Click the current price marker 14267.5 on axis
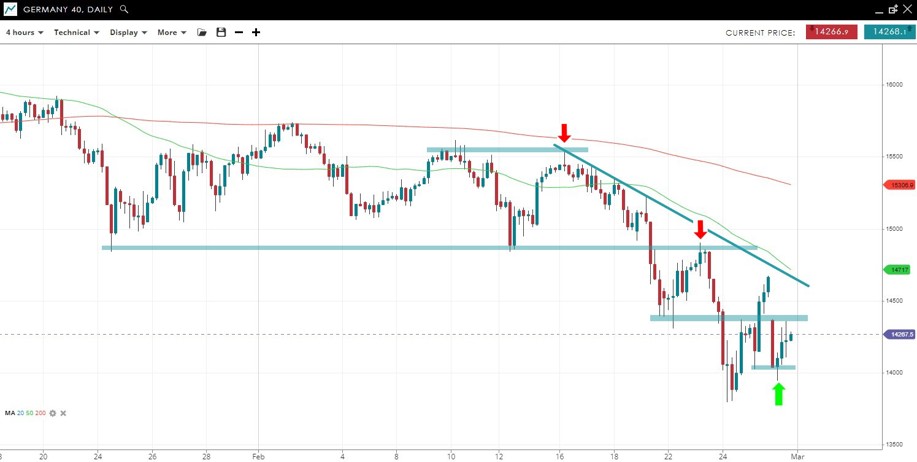 tap(900, 335)
